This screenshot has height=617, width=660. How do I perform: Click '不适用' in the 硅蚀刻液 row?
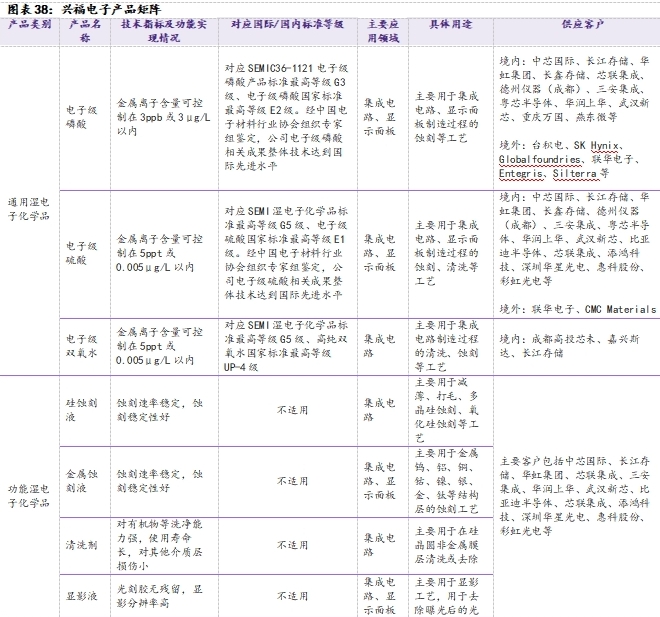(x=293, y=410)
